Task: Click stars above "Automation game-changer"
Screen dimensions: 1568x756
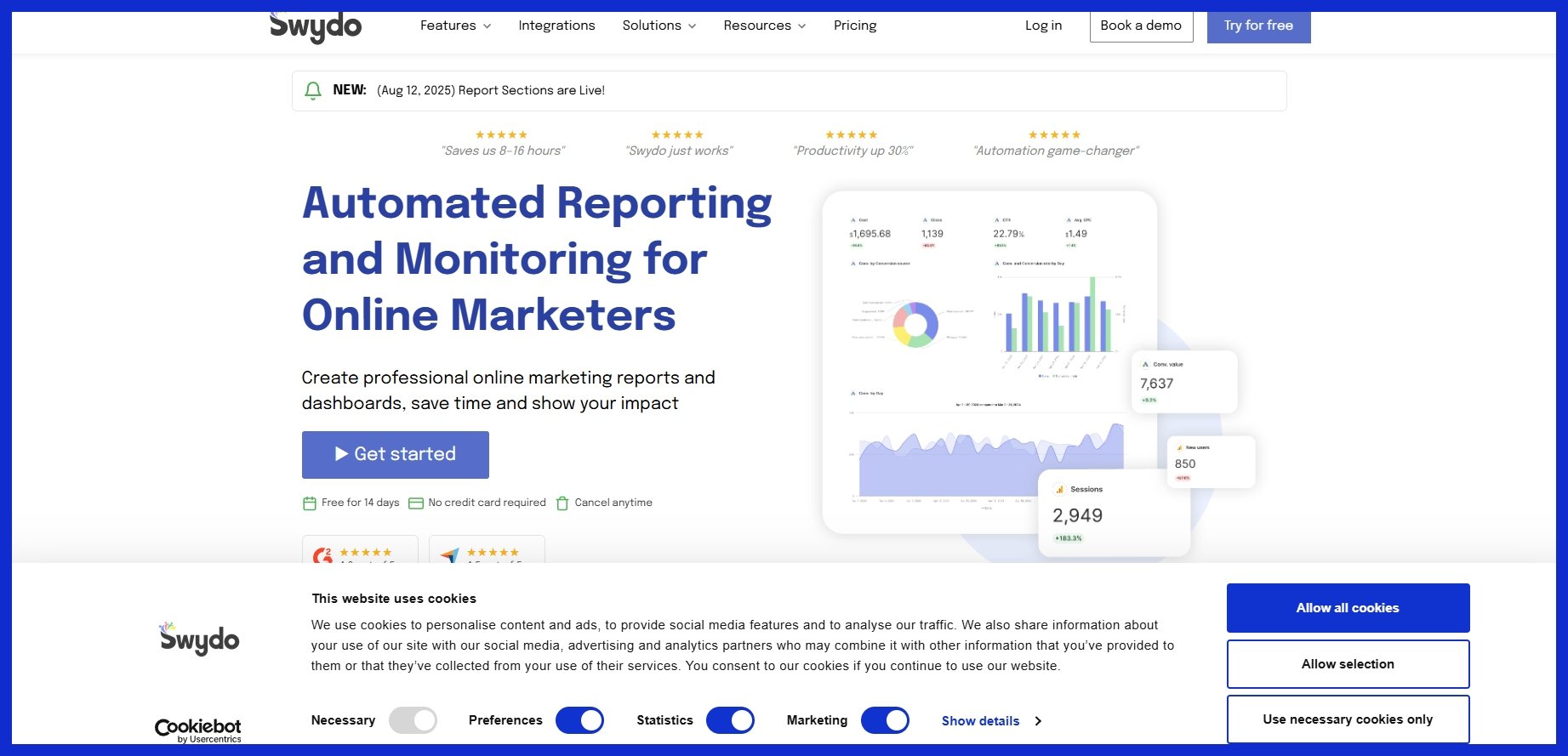Action: coord(1055,135)
